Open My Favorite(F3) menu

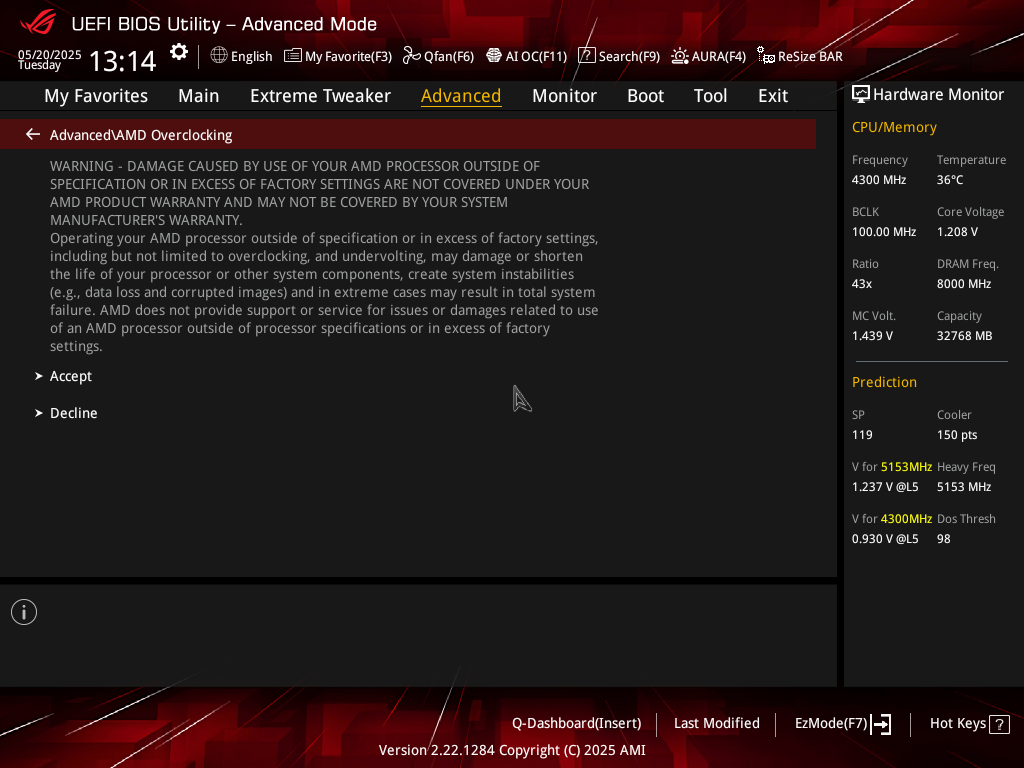coord(348,56)
